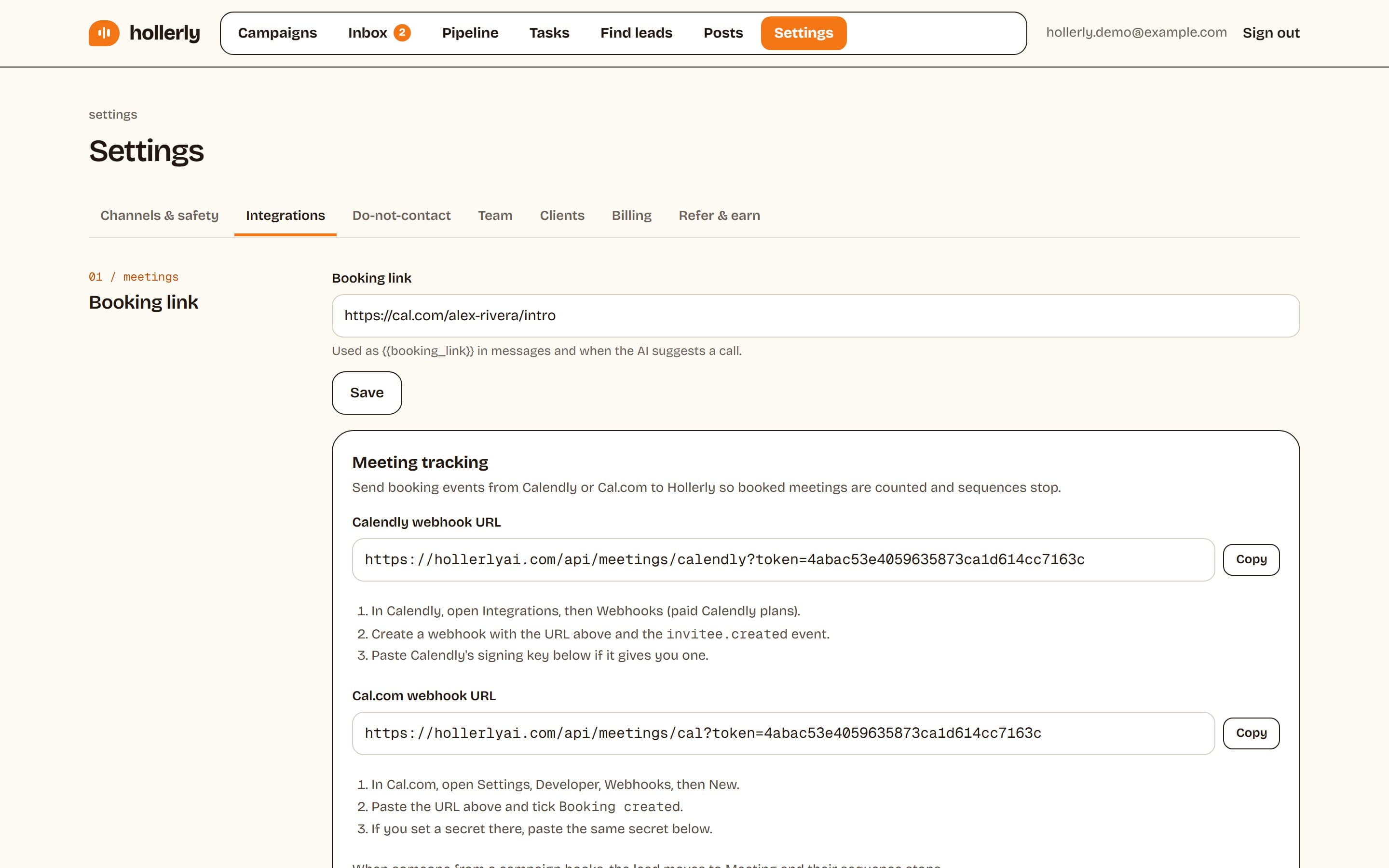This screenshot has height=868, width=1389.
Task: Switch to the Team tab
Action: [495, 215]
